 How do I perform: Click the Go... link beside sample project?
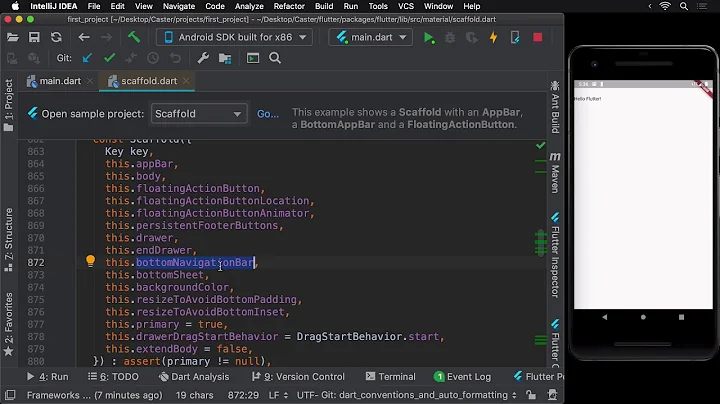(268, 114)
